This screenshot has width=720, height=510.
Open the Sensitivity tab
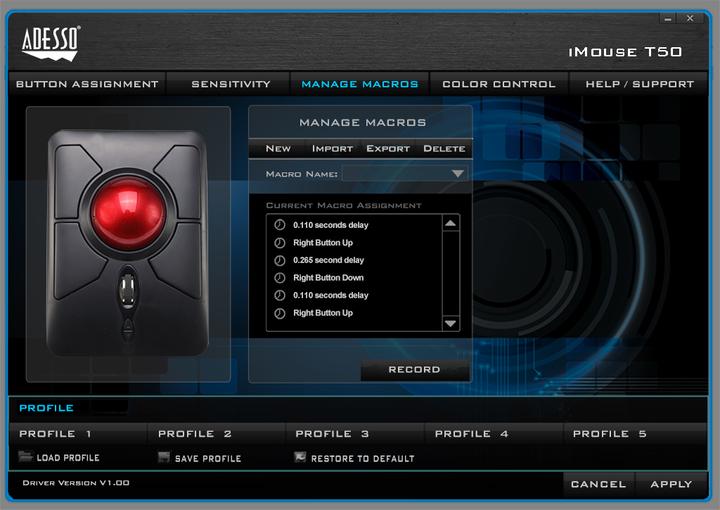click(231, 85)
